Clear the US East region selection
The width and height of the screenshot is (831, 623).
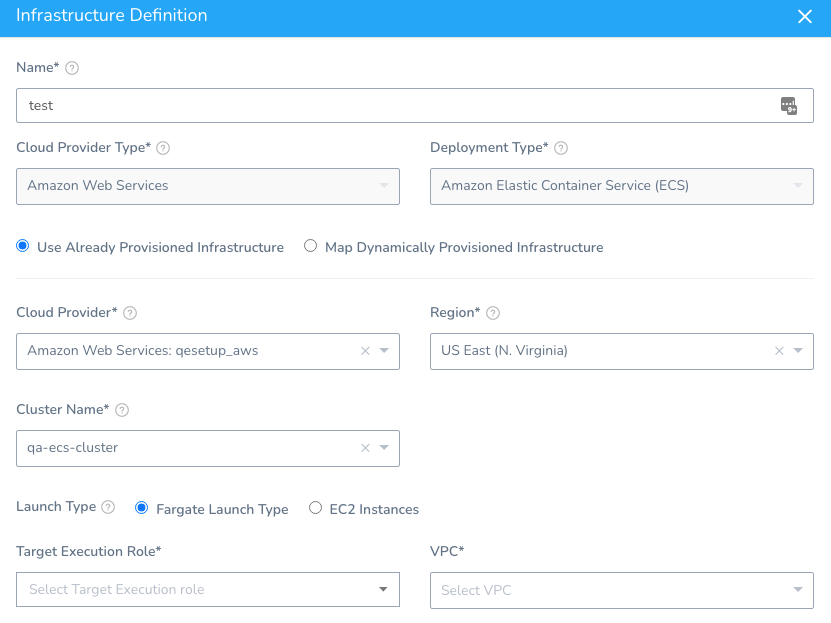click(779, 351)
